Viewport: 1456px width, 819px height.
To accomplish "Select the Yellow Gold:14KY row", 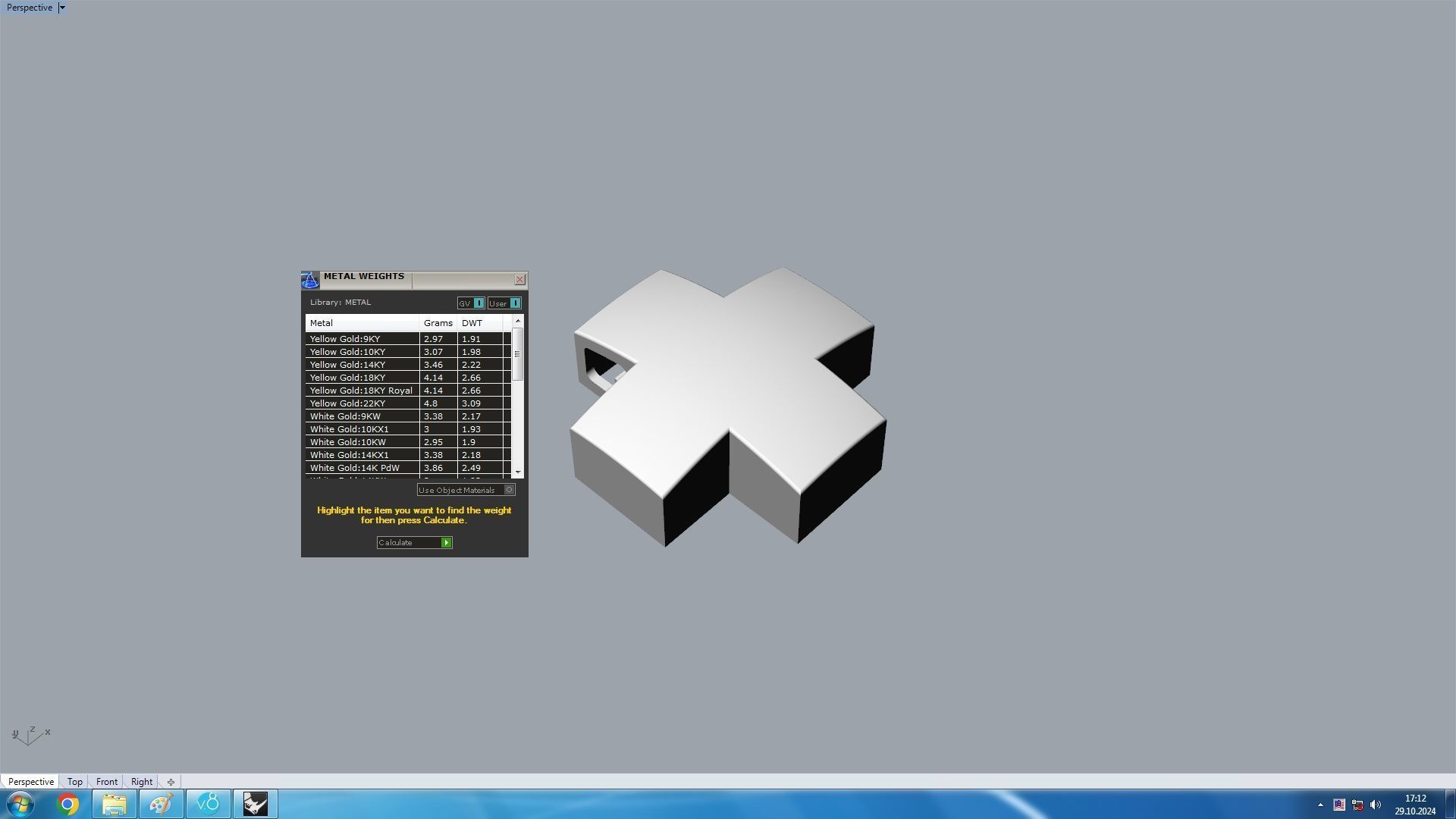I will click(x=408, y=365).
